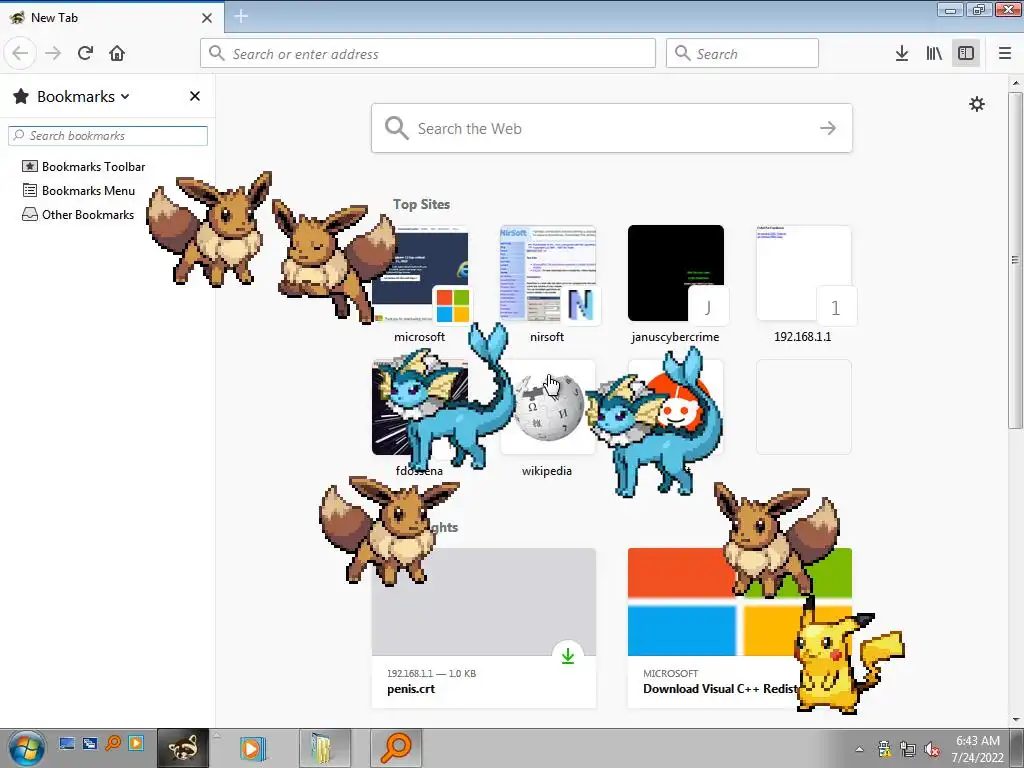The image size is (1024, 768).
Task: Open the Windows Start menu
Action: (26, 748)
